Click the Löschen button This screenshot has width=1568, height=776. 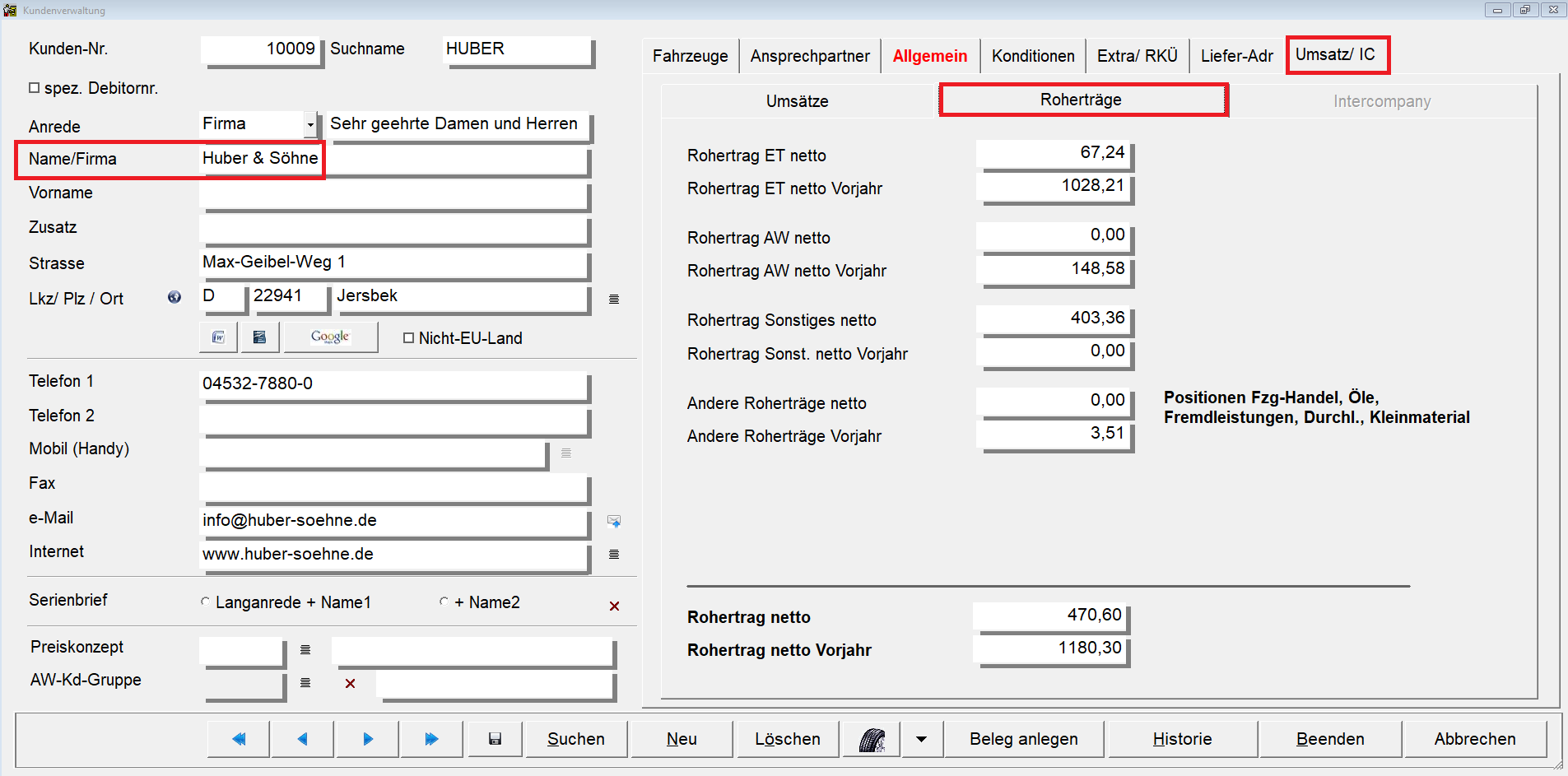pyautogui.click(x=788, y=739)
